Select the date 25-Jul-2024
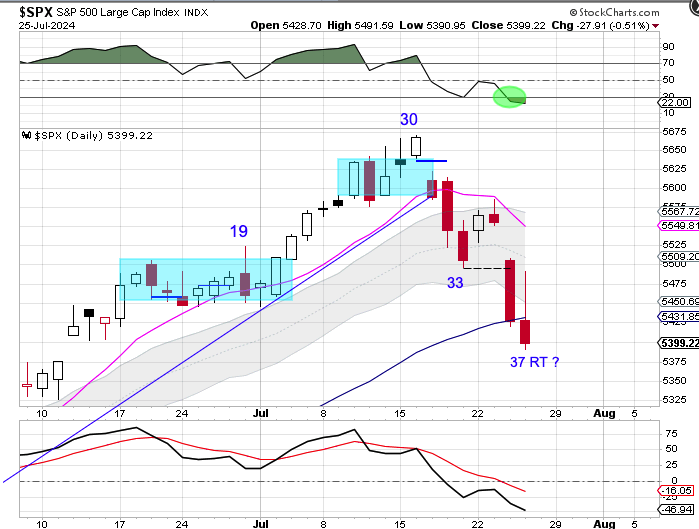The width and height of the screenshot is (699, 529). click(x=47, y=25)
